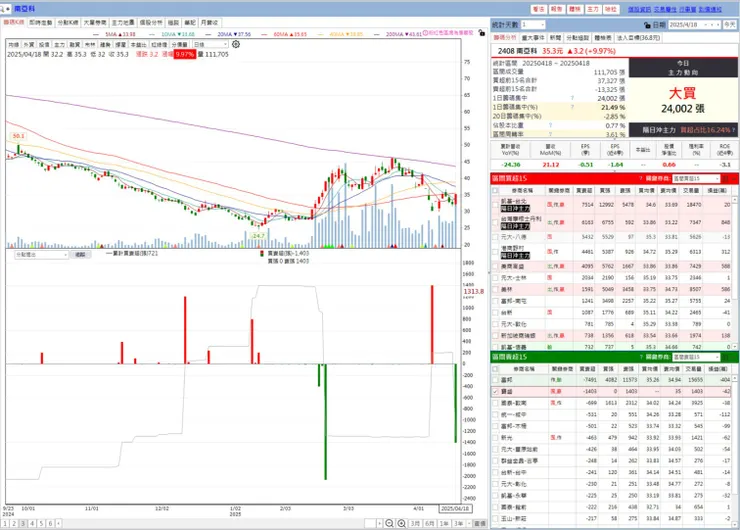Image resolution: width=740 pixels, height=530 pixels.
Task: Click the 60MA legend line swatch
Action: pyautogui.click(x=264, y=34)
